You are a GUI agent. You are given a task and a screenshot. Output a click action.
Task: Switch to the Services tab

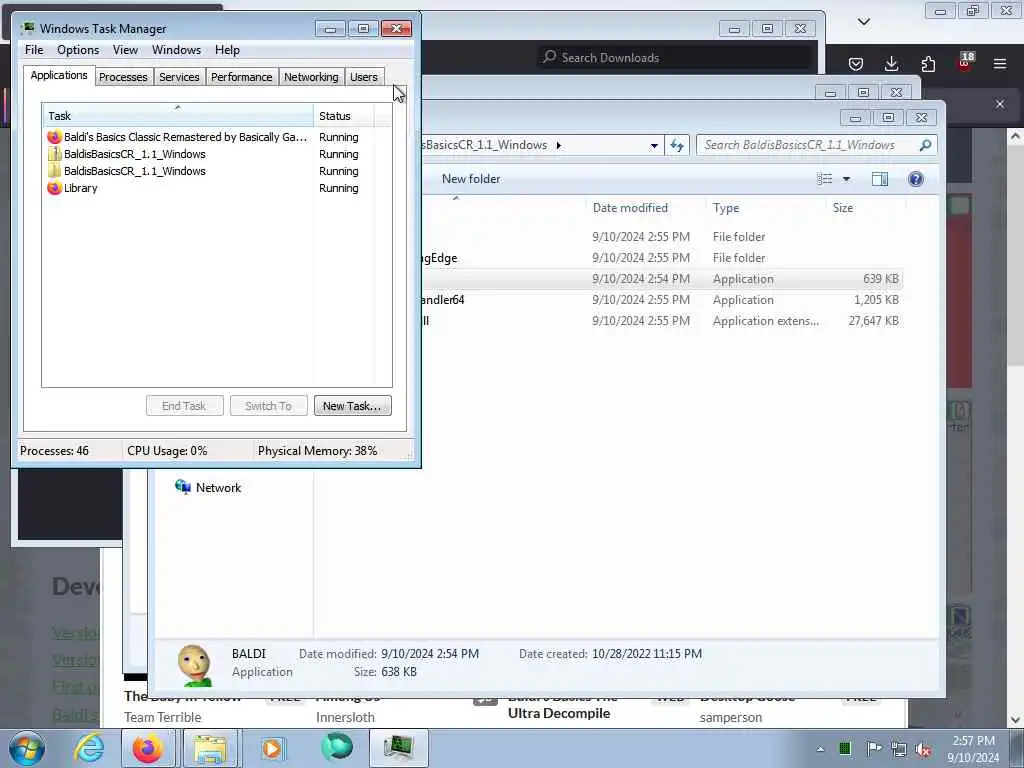pos(179,77)
